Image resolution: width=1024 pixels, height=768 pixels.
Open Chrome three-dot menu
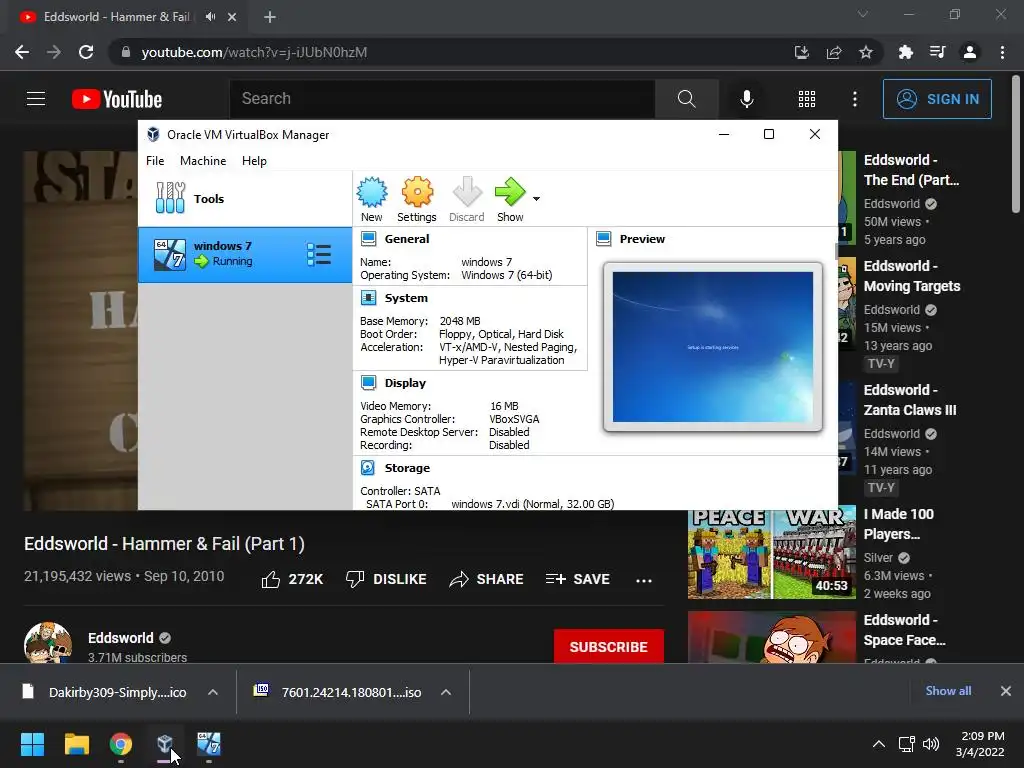[x=1002, y=52]
